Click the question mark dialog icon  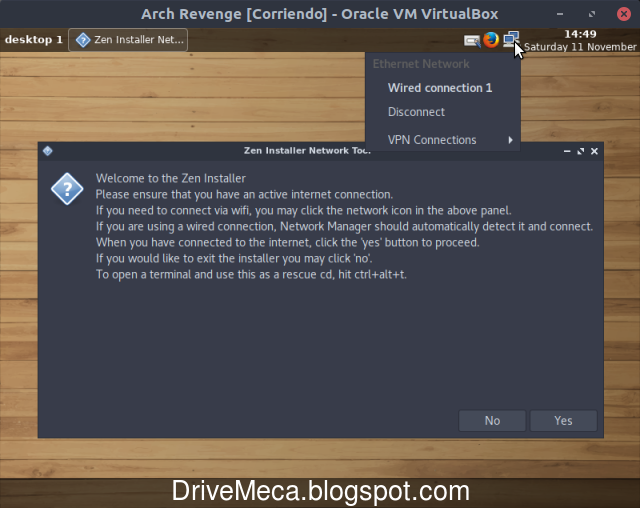tap(67, 189)
